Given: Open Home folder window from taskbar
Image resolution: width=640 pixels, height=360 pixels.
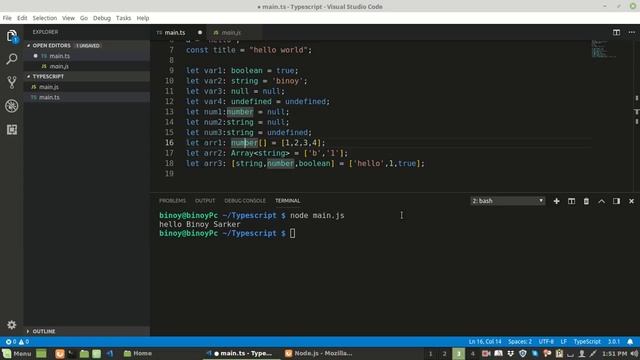Looking at the screenshot, I should (x=138, y=353).
